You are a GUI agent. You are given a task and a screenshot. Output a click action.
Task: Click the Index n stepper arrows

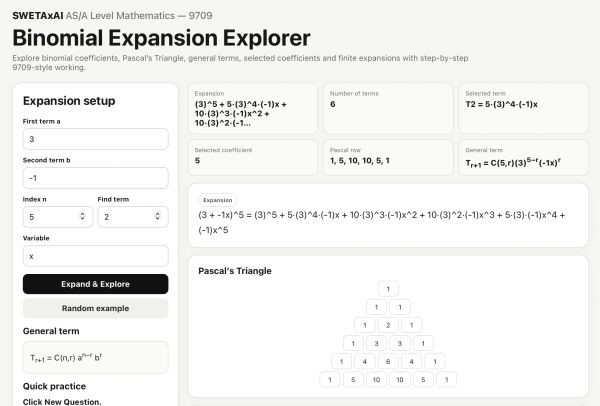(82, 216)
